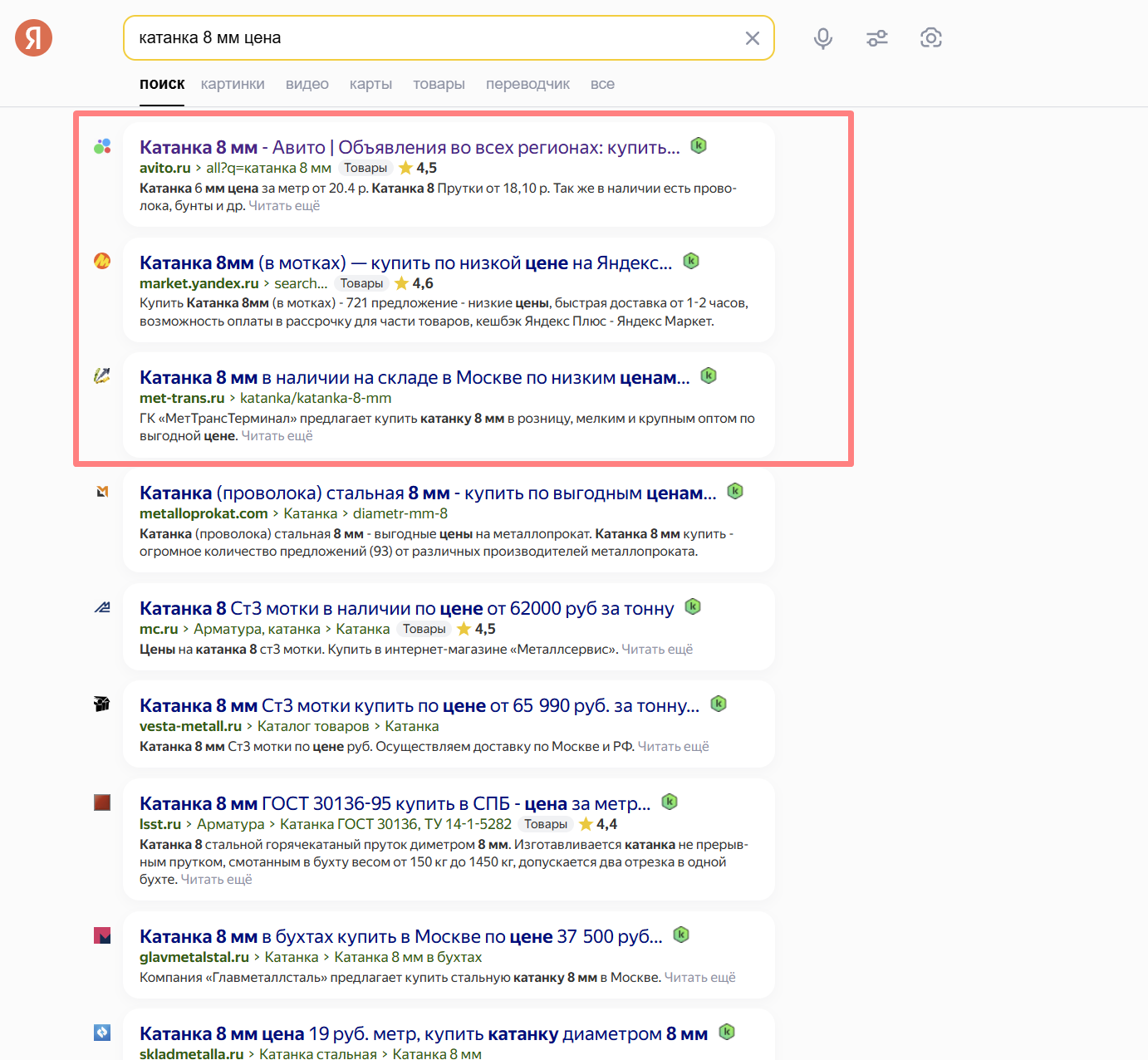This screenshot has width=1148, height=1060.
Task: Expand 'Читать ещё' in glavmetalstal snippet
Action: pyautogui.click(x=700, y=978)
